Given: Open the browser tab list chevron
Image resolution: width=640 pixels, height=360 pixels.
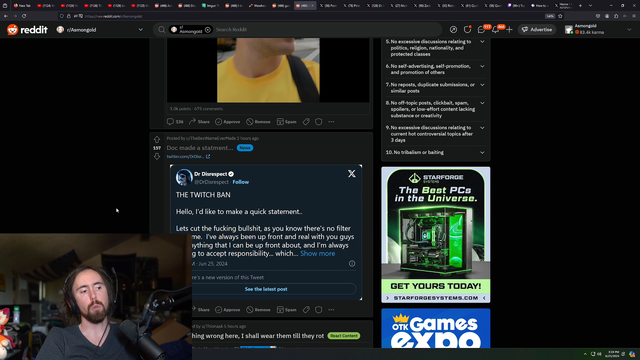Looking at the screenshot, I should coord(590,6).
